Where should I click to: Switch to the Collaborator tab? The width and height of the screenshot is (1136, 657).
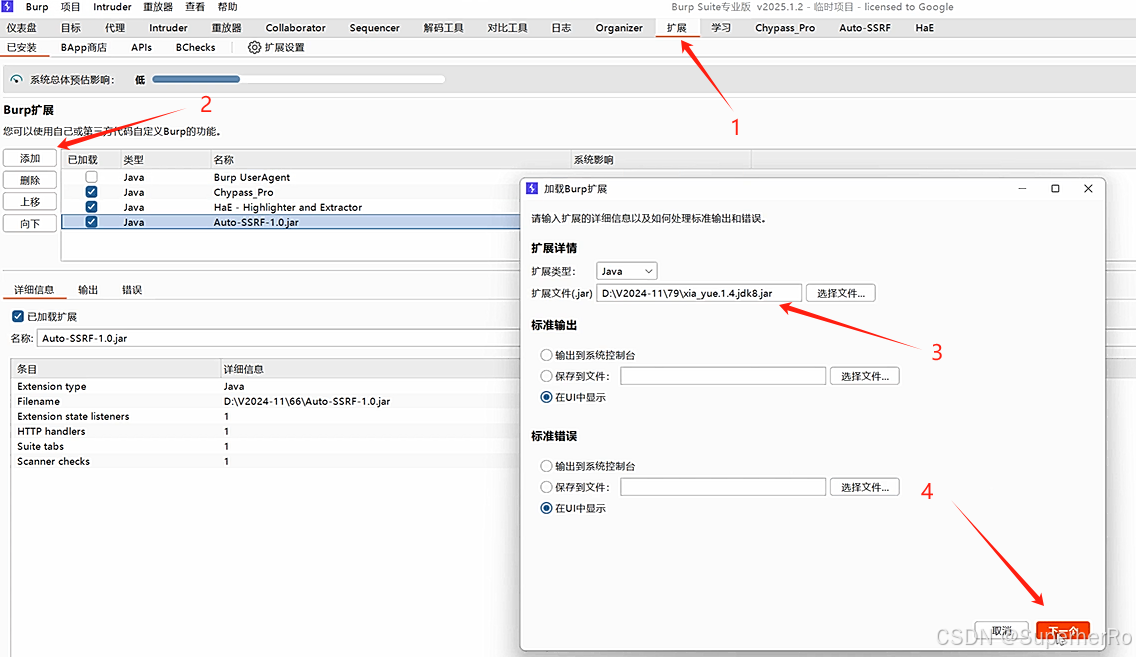[296, 28]
